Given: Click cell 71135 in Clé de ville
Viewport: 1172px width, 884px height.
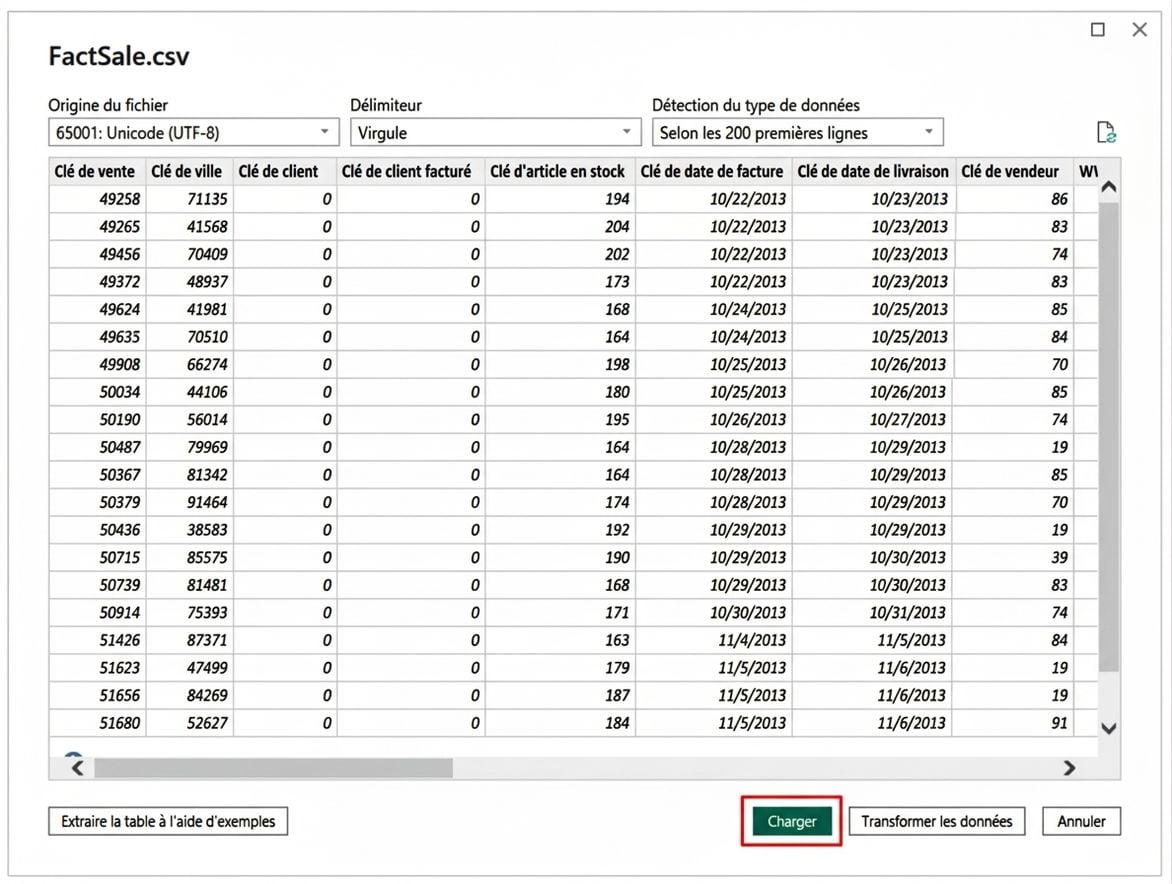Looking at the screenshot, I should (189, 199).
